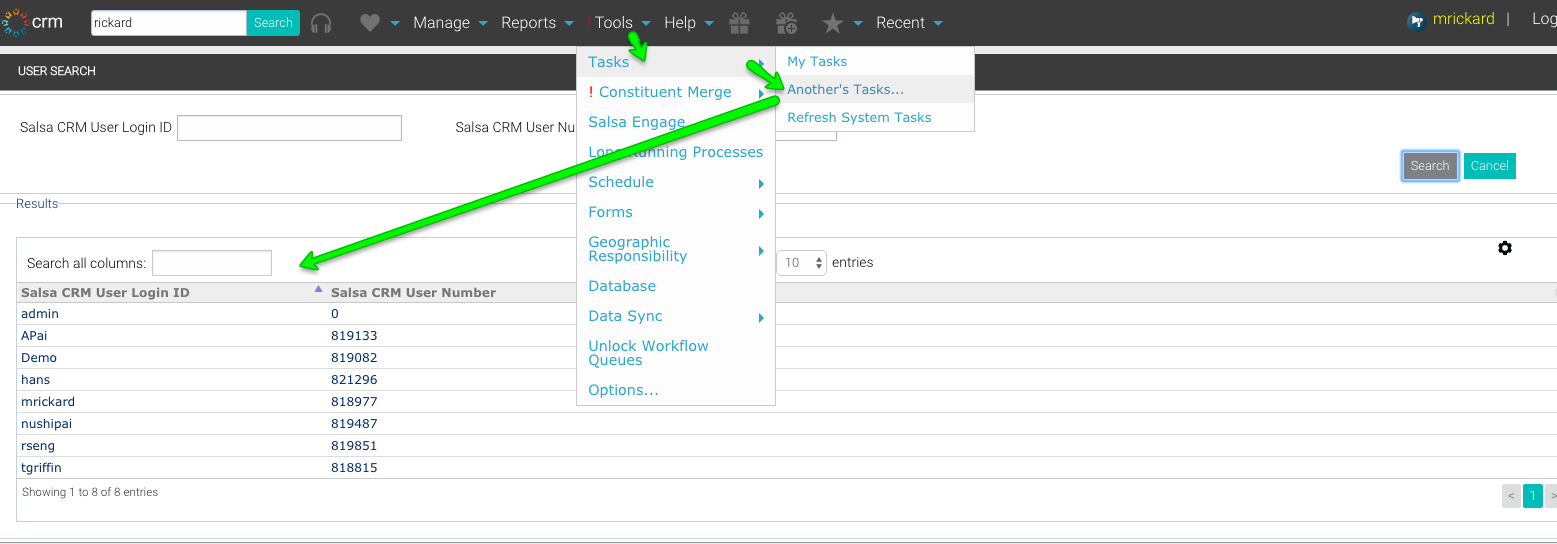Open the results gear settings icon
The image size is (1557, 544).
(x=1505, y=248)
